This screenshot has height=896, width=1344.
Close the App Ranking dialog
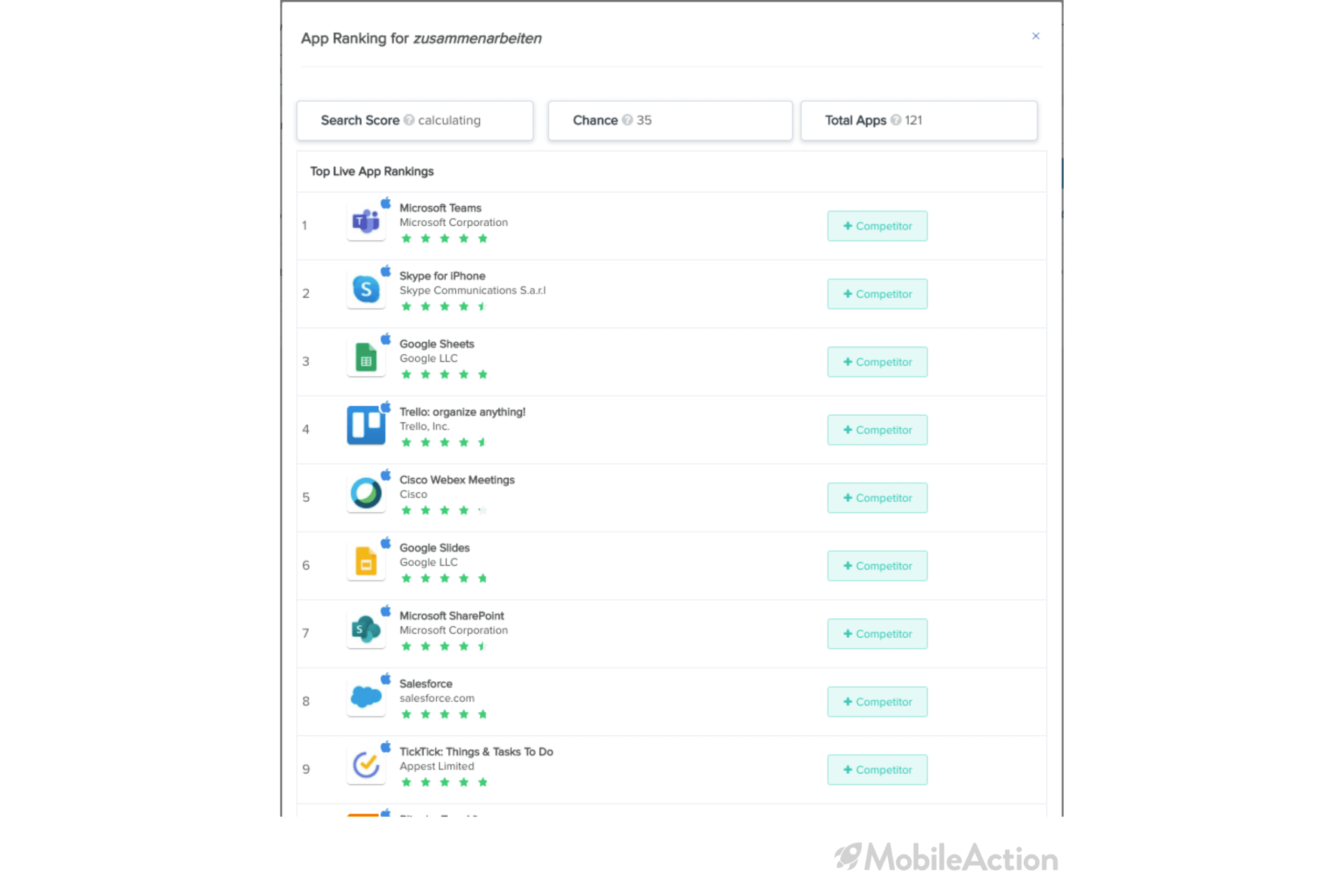[1035, 36]
